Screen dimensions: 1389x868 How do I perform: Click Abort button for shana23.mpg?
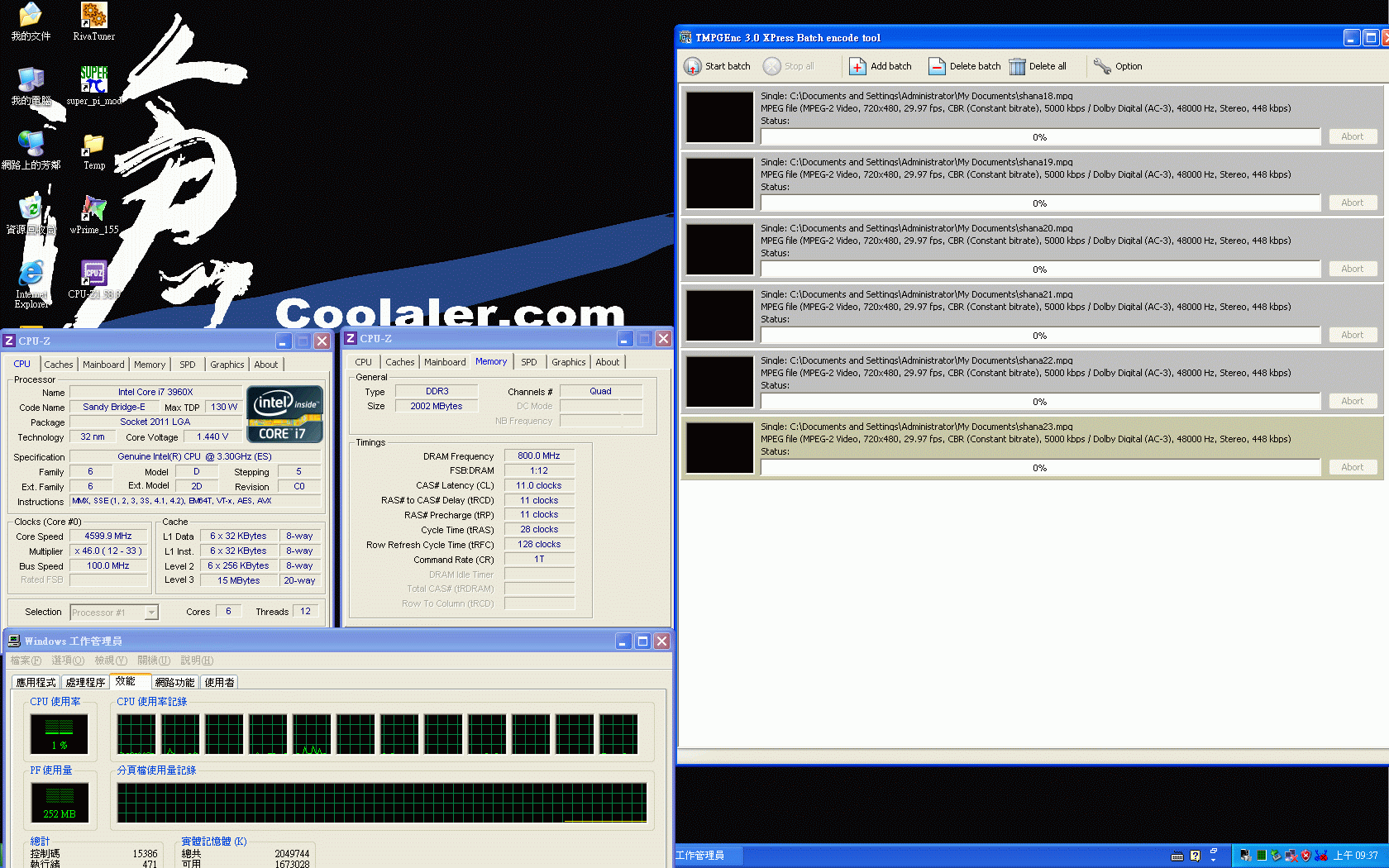[1353, 467]
